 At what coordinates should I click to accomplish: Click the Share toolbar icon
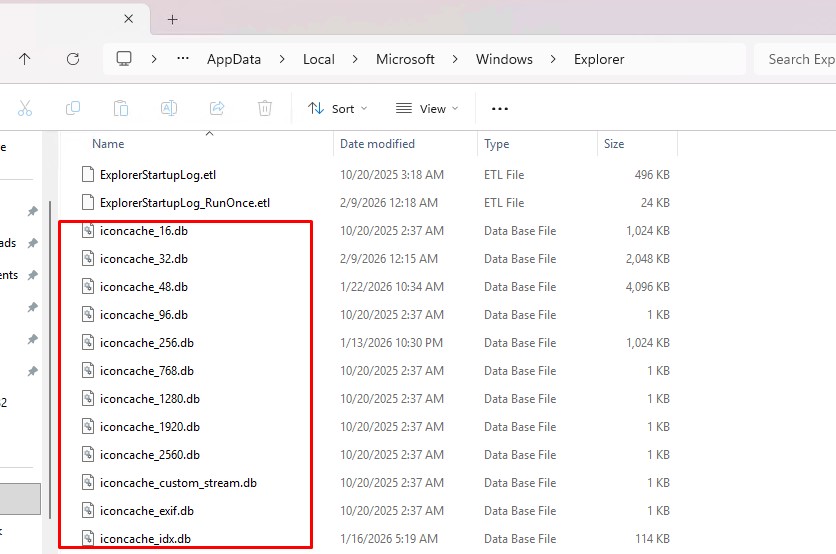(x=217, y=108)
